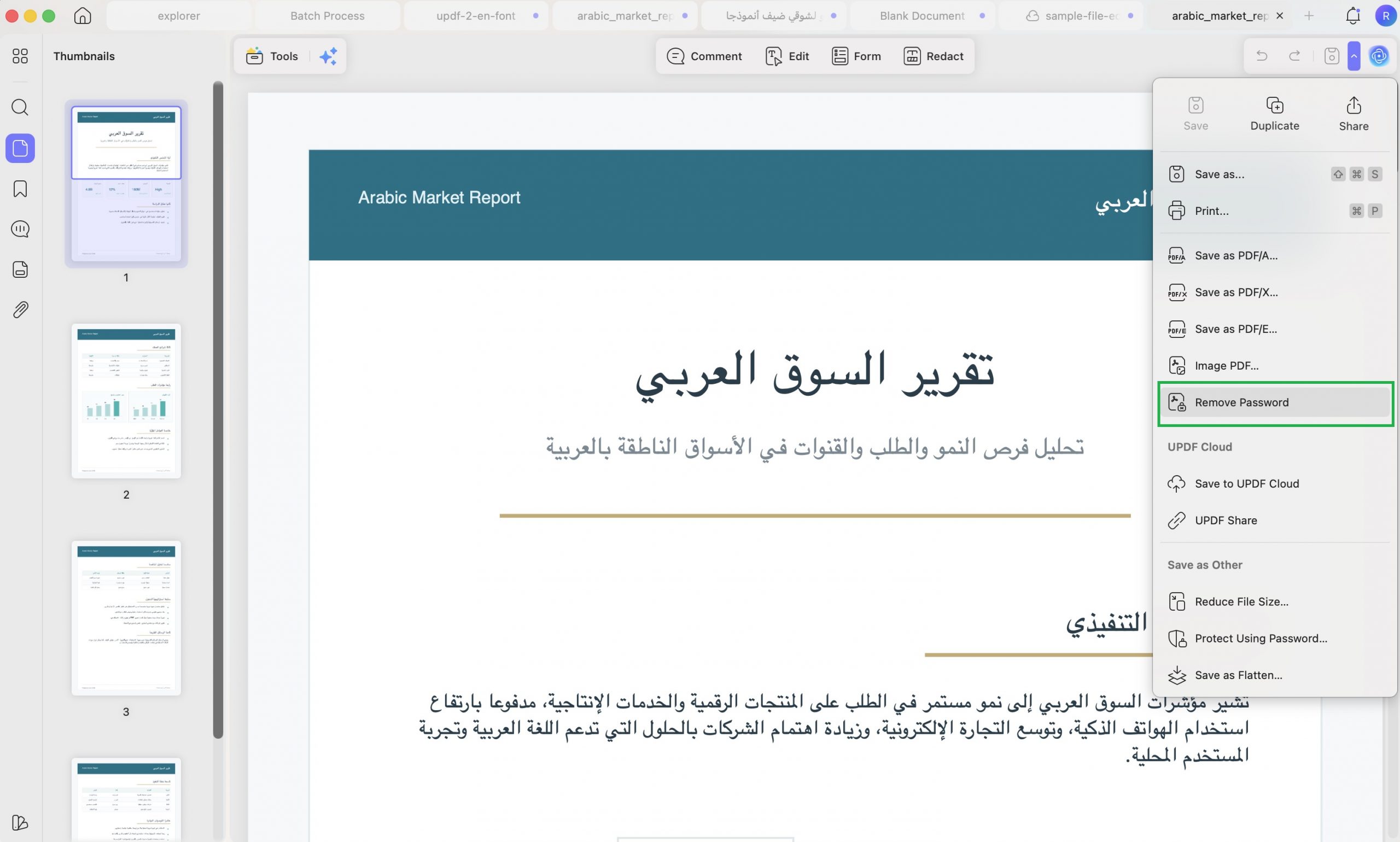This screenshot has height=842, width=1400.
Task: Select page 3 thumbnail
Action: pos(126,618)
